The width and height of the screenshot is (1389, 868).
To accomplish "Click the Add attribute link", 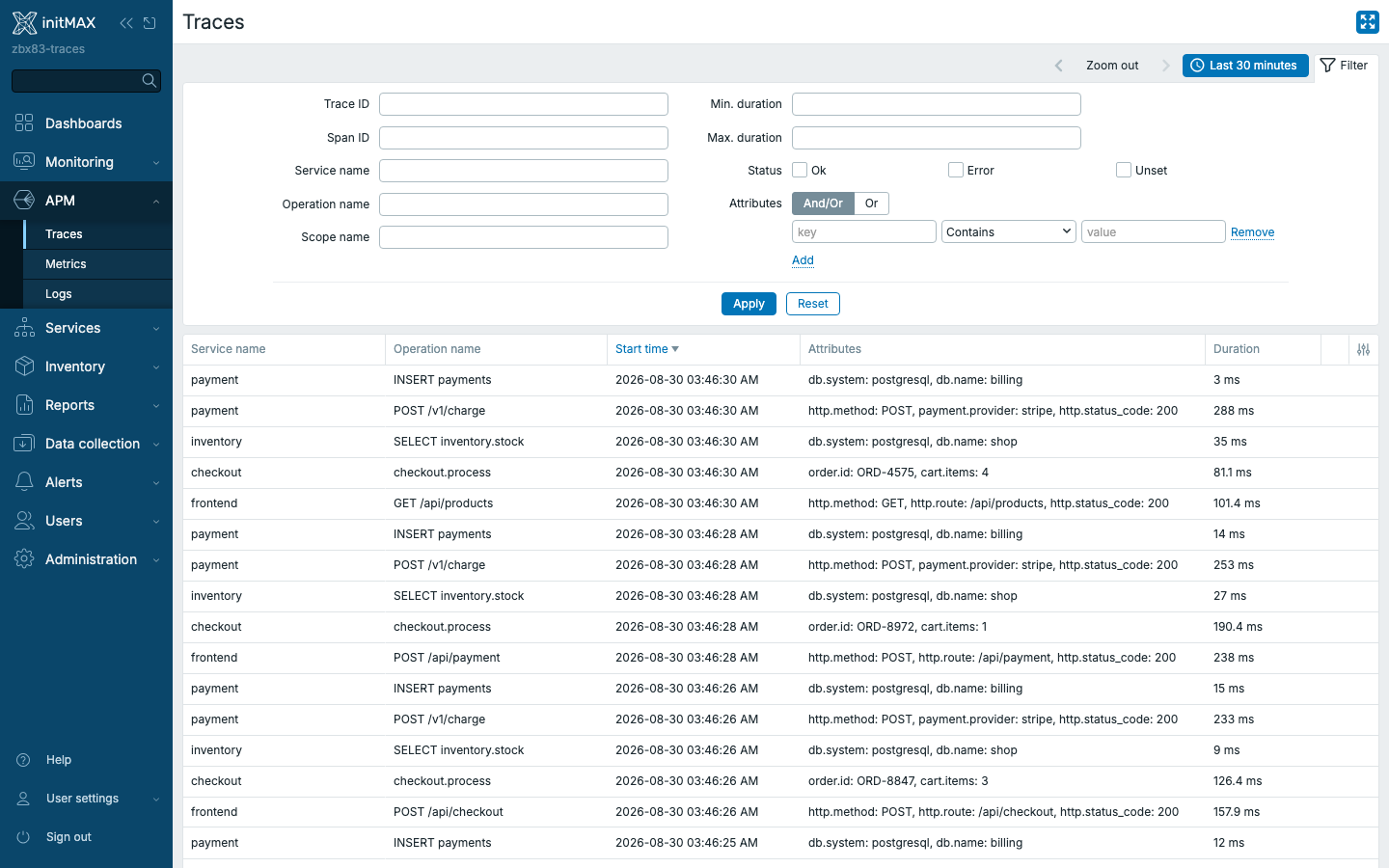I will click(803, 260).
